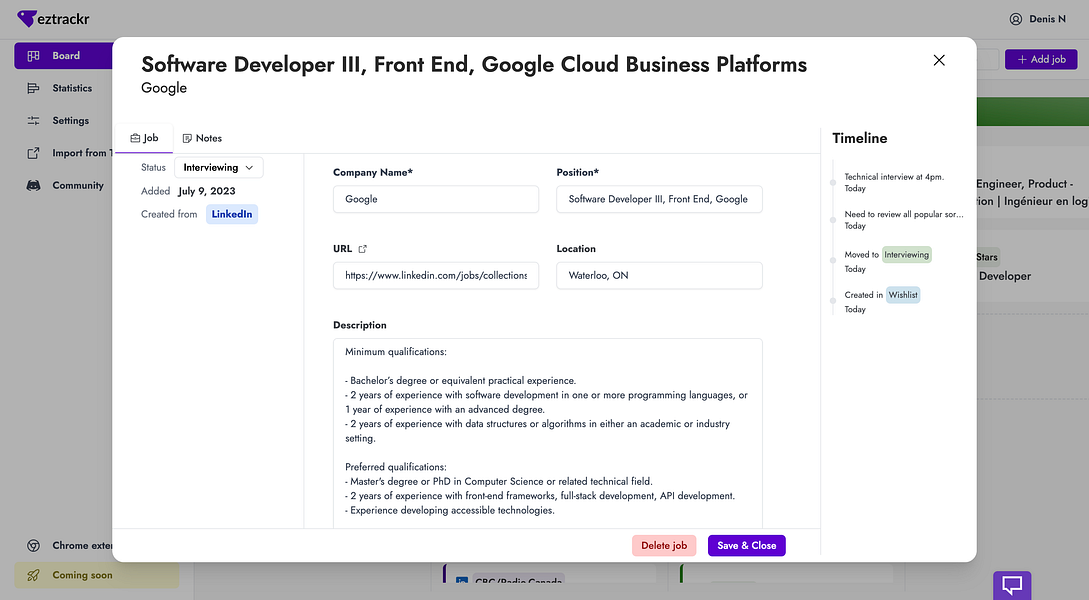Click the LinkedIn source badge
Screen dimensions: 1089x600
click(x=232, y=214)
